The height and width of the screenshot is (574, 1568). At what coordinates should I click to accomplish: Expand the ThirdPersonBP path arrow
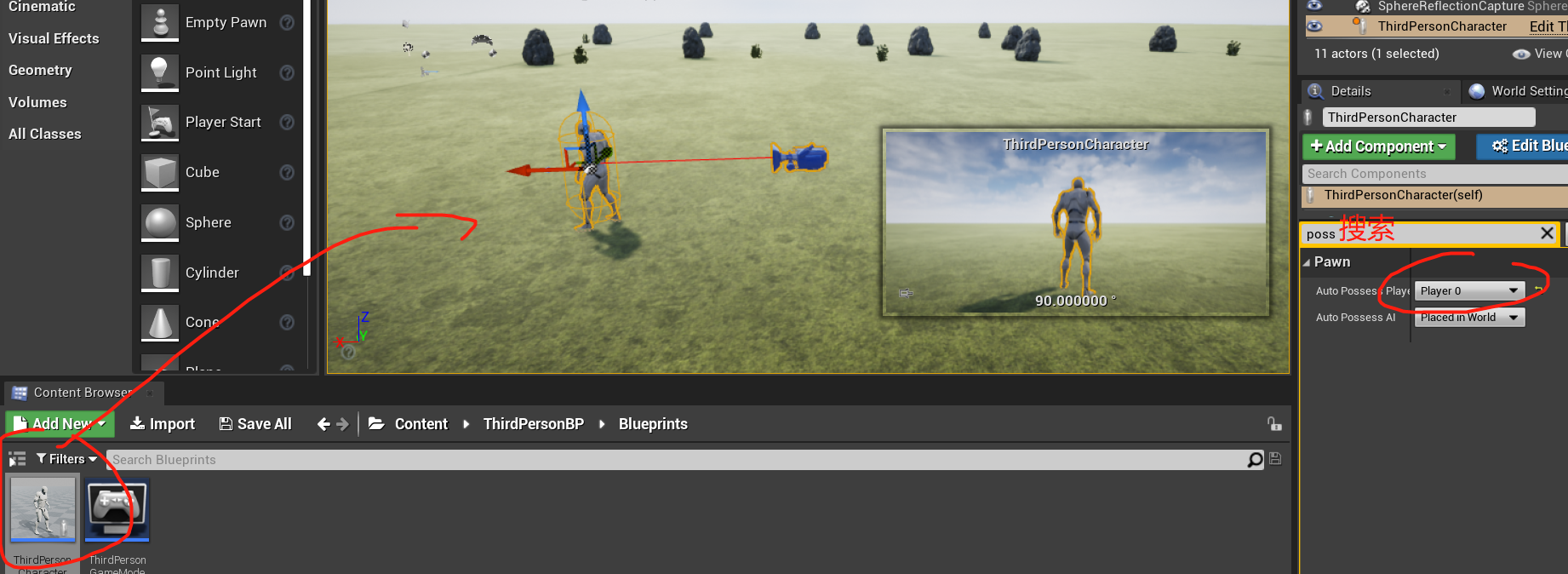602,424
